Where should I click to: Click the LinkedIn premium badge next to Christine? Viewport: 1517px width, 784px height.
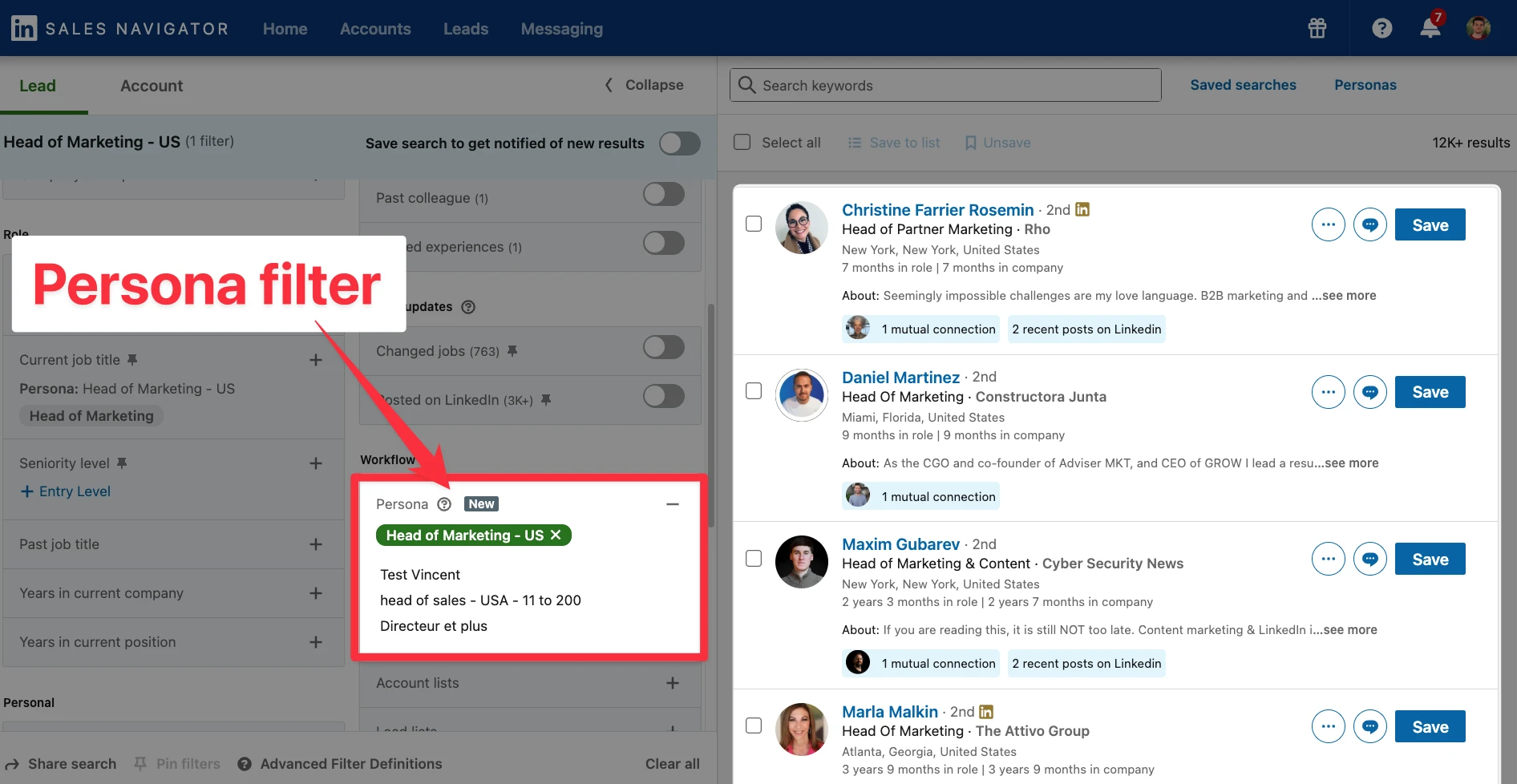1082,209
